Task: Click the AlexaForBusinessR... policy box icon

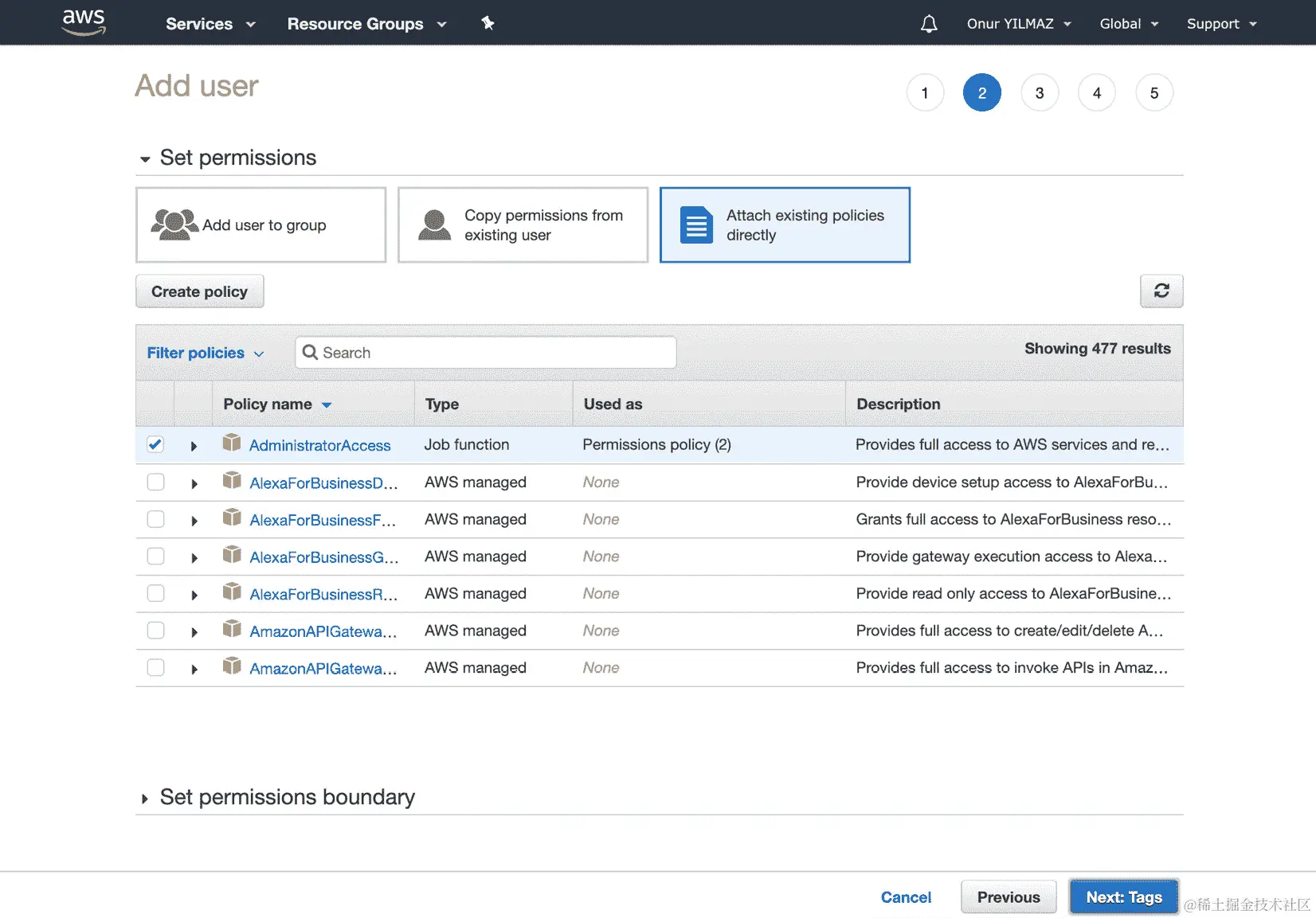Action: pyautogui.click(x=232, y=592)
